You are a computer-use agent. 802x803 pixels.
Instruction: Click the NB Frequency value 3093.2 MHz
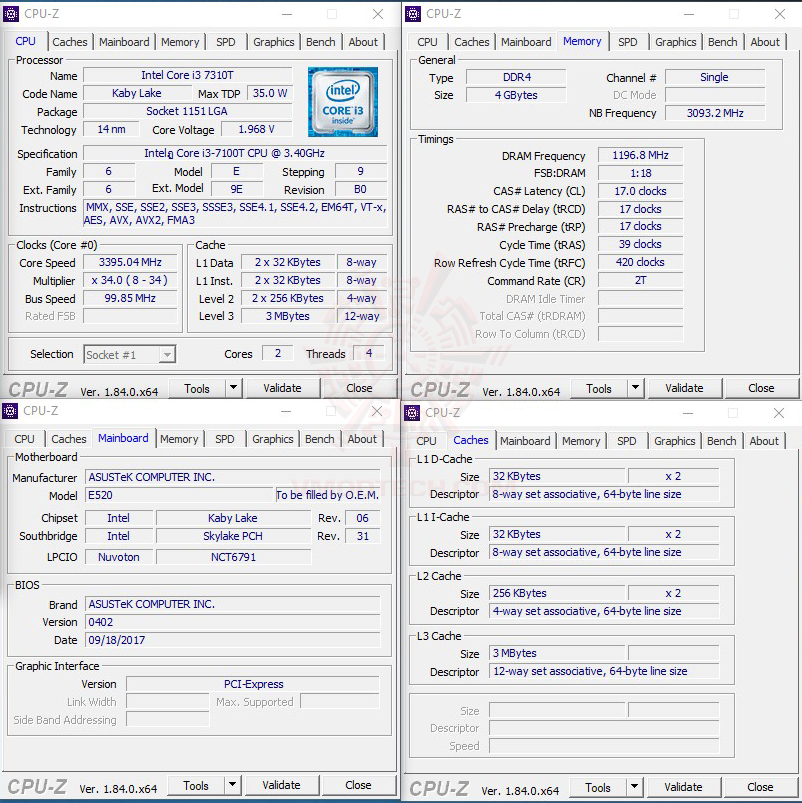tap(715, 113)
